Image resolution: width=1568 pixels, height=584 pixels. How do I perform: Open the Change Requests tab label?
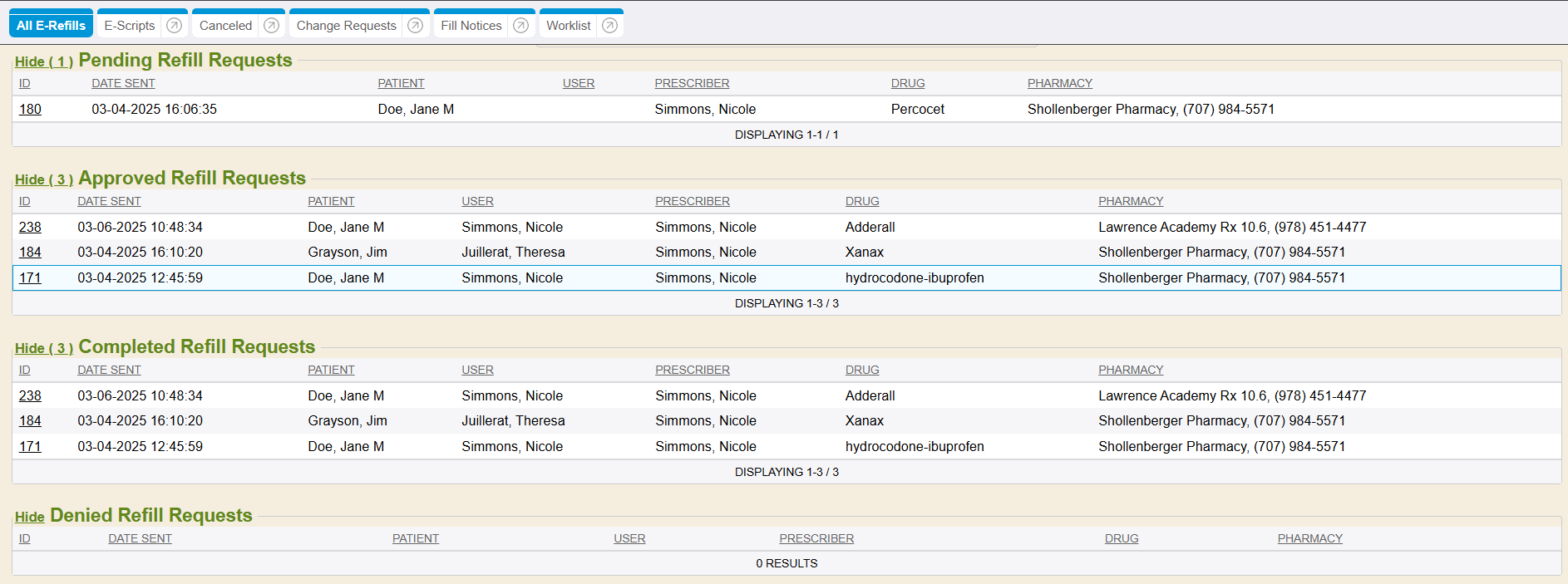coord(346,26)
